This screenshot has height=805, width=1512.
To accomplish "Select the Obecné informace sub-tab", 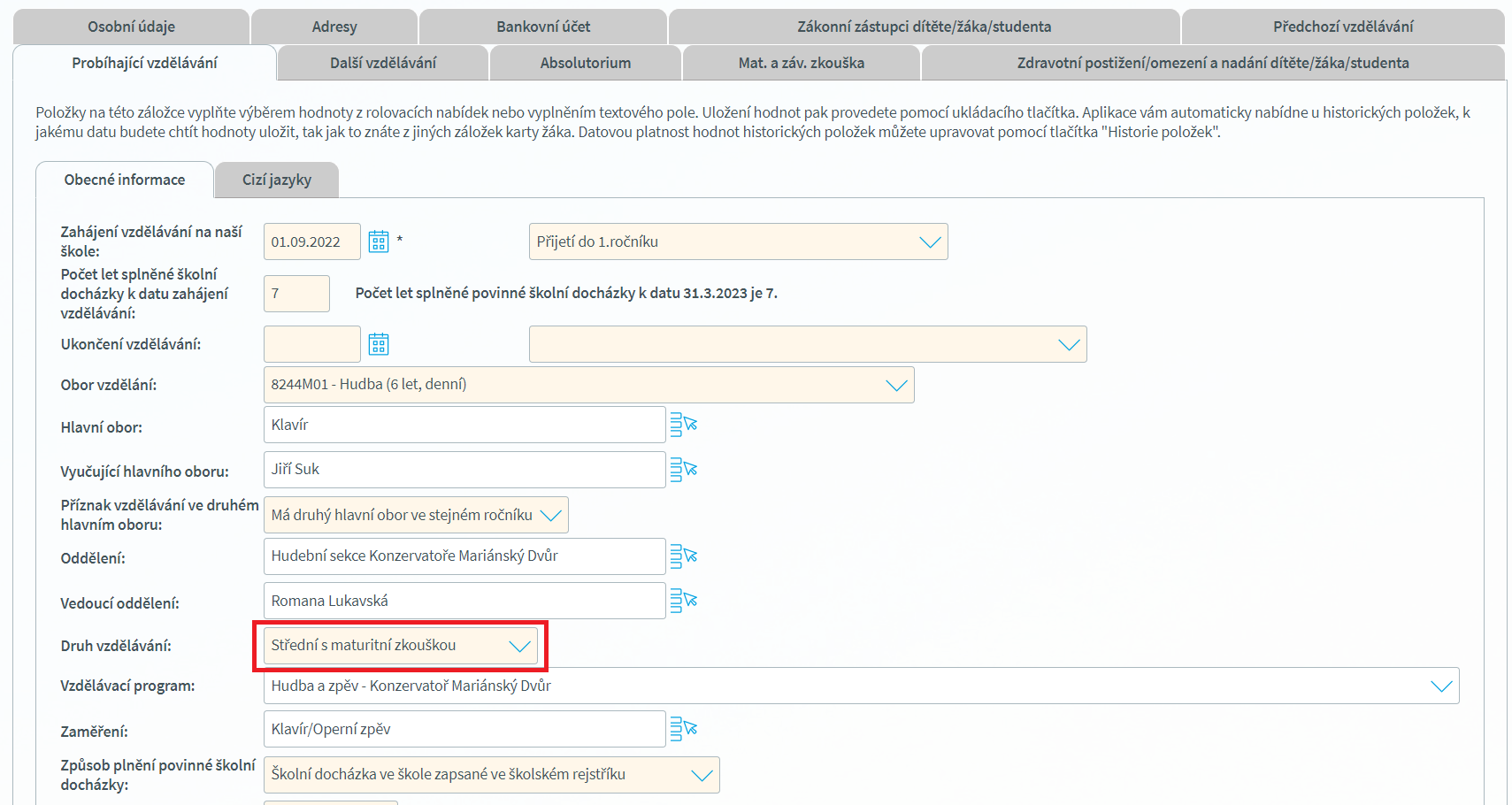I will coord(125,180).
